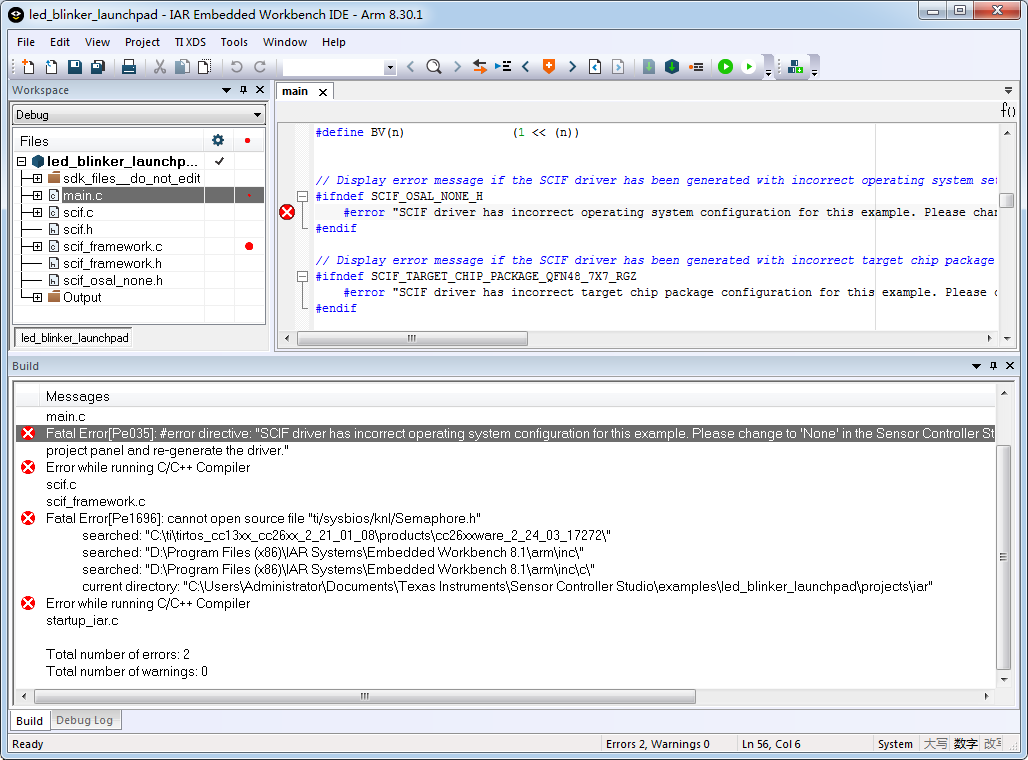Open the Build panel dropdown menu arrow

point(976,366)
